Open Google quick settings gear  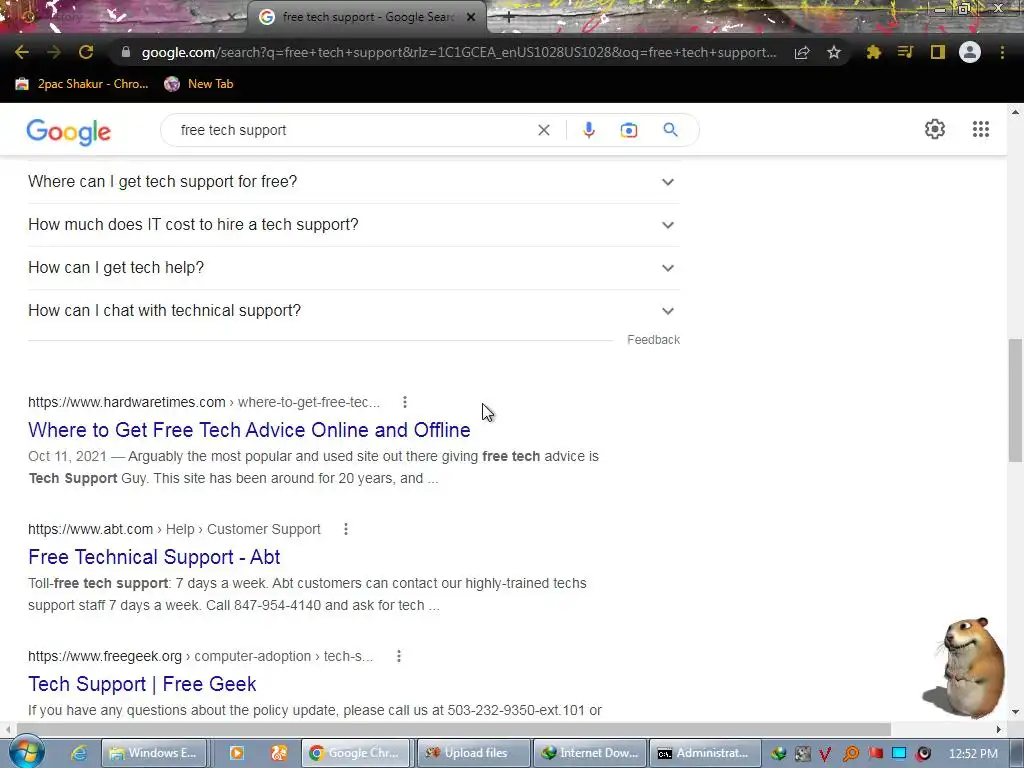coord(935,129)
